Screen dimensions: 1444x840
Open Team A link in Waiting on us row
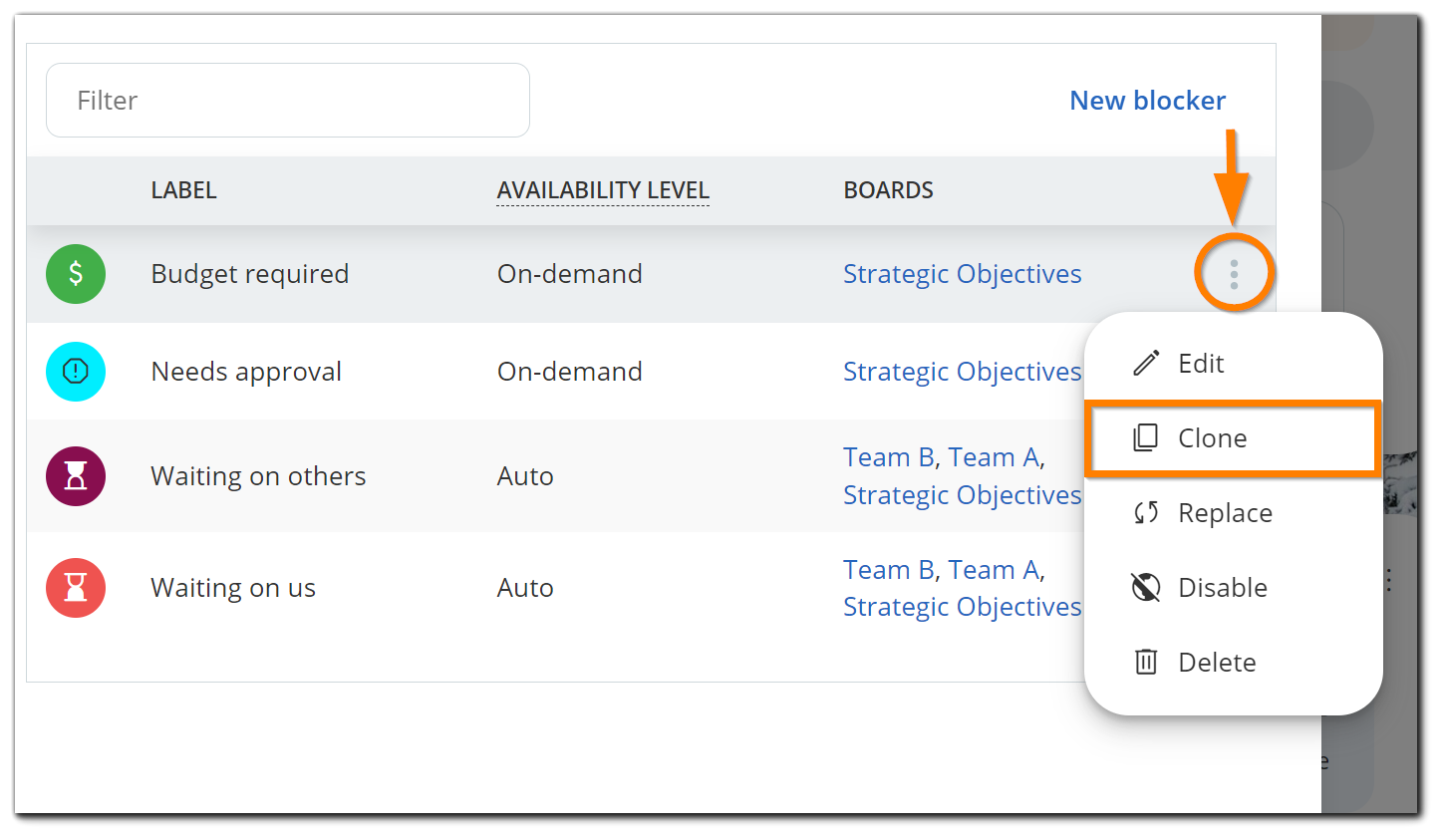pos(994,570)
